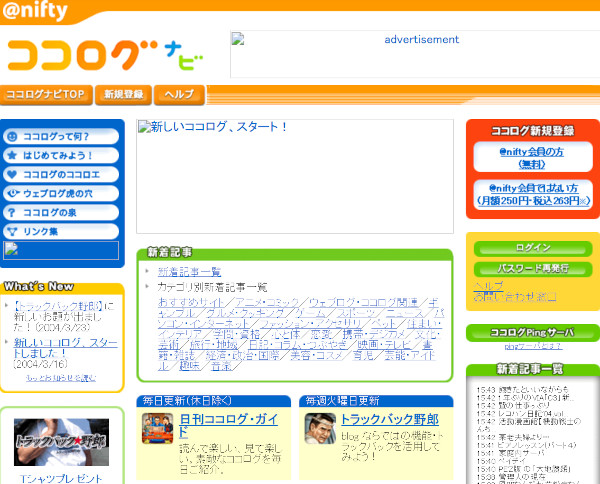
Task: Open the 音楽 category link
Action: pyautogui.click(x=221, y=366)
